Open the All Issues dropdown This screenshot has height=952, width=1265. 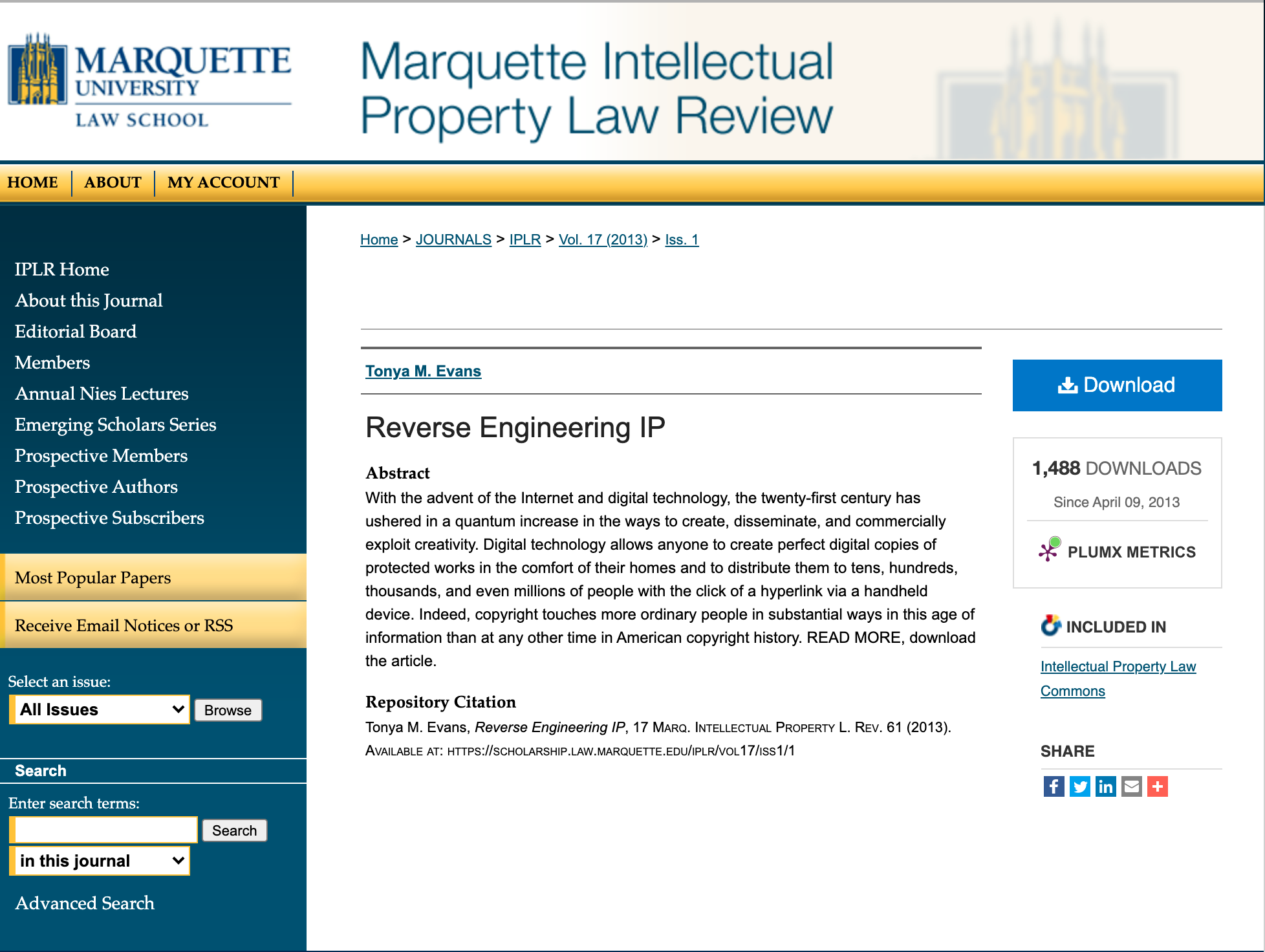point(100,709)
